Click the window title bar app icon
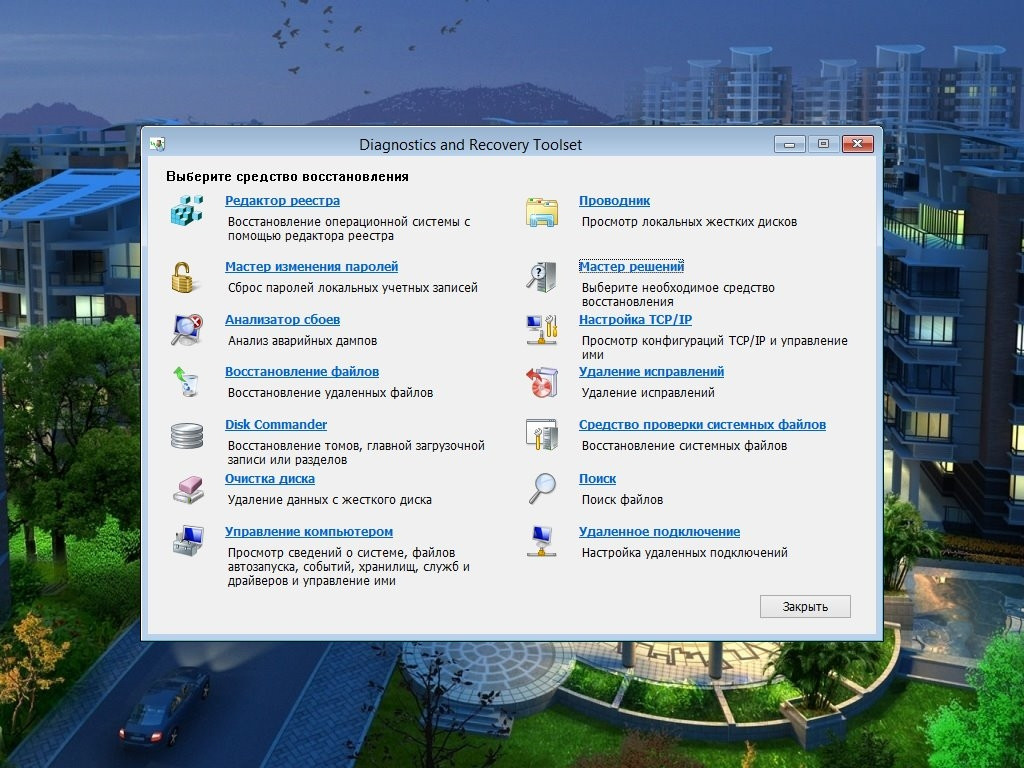This screenshot has height=768, width=1024. pos(157,144)
